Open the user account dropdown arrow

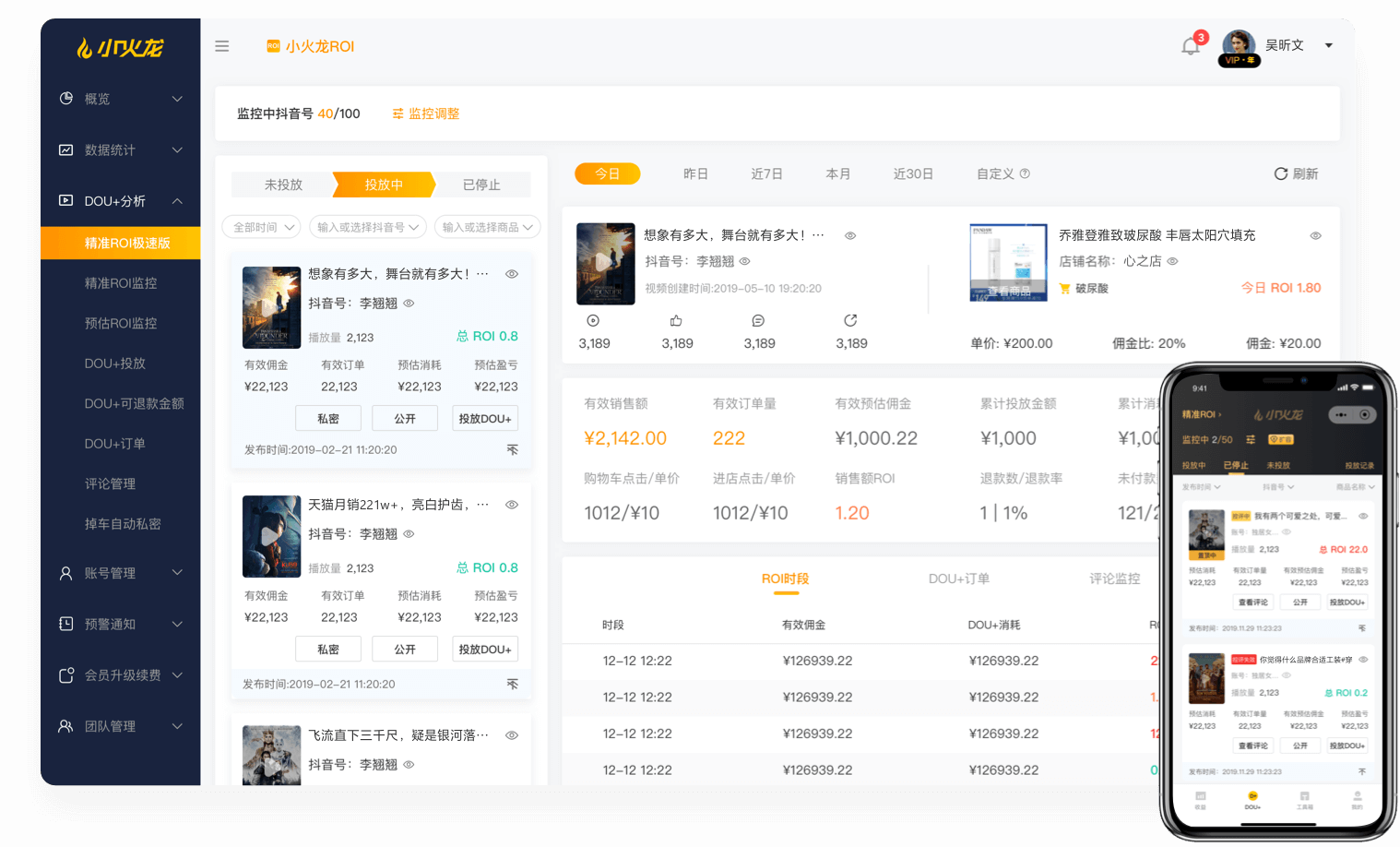[x=1329, y=45]
